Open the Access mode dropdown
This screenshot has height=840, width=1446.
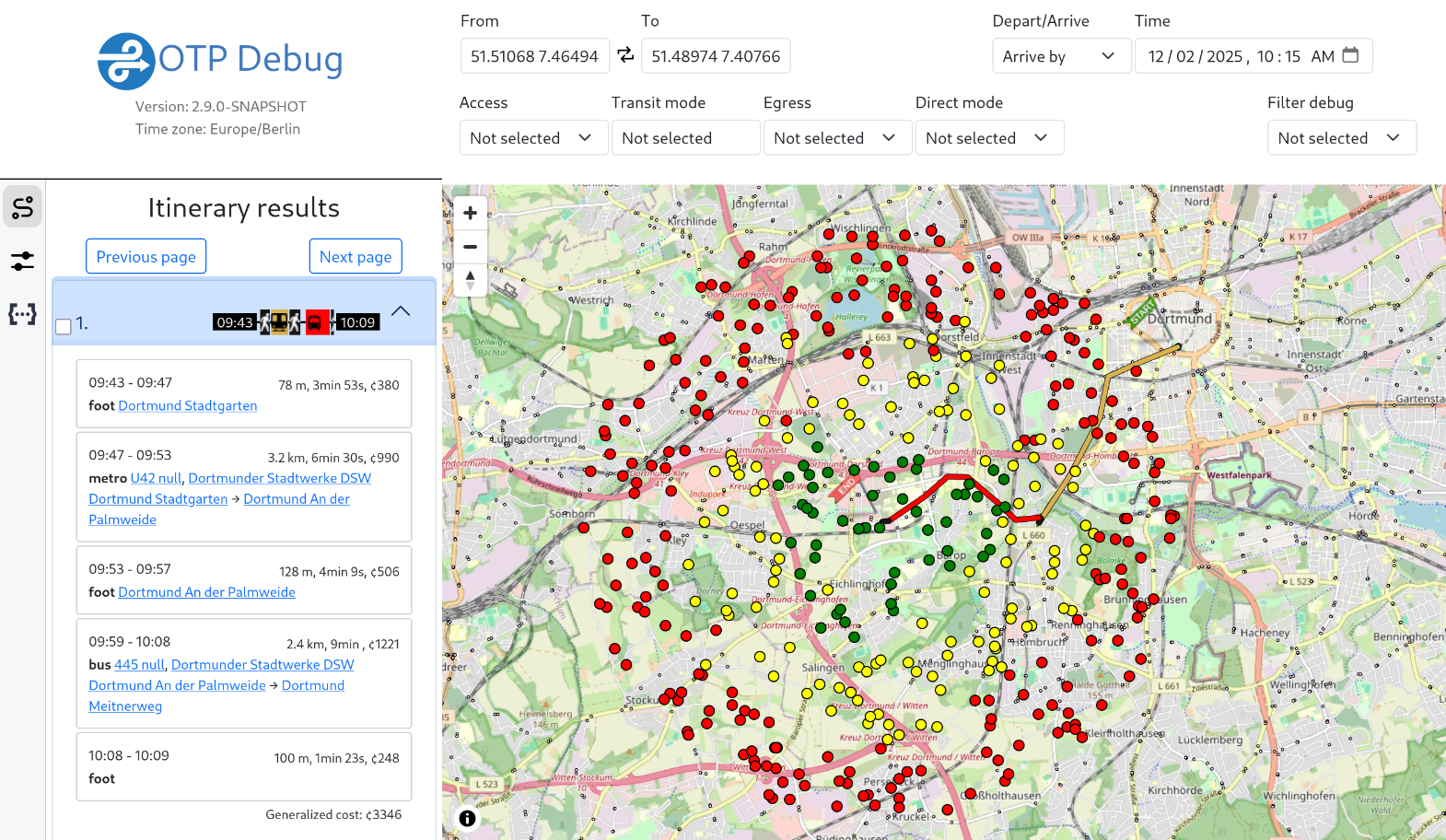point(533,137)
